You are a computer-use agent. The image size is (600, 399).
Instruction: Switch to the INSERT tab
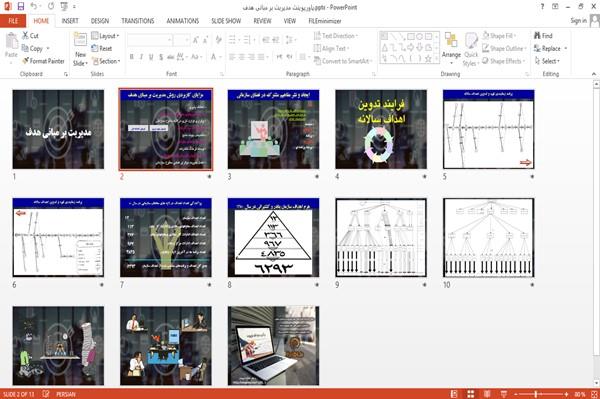click(x=70, y=21)
